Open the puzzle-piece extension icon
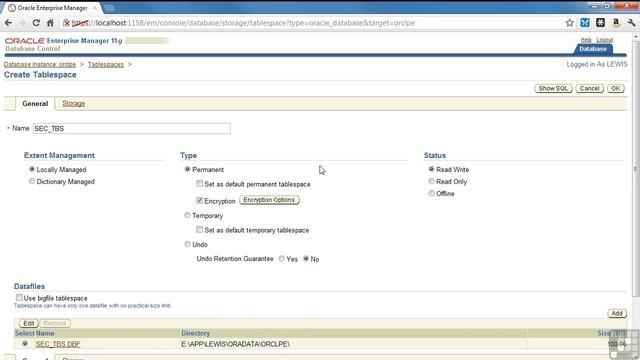640x360 pixels. point(600,23)
